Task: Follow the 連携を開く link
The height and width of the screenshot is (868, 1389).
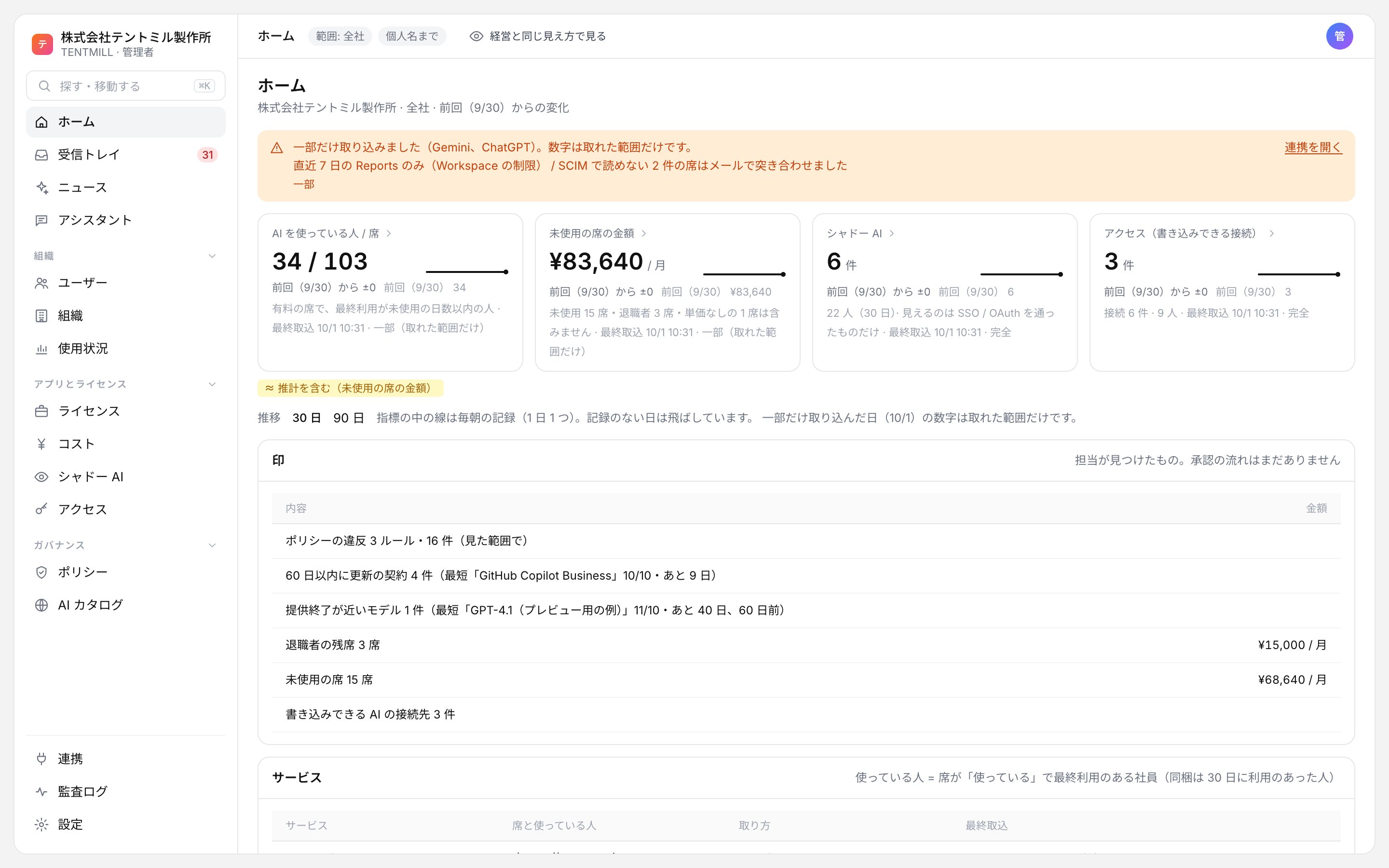Action: tap(1313, 147)
